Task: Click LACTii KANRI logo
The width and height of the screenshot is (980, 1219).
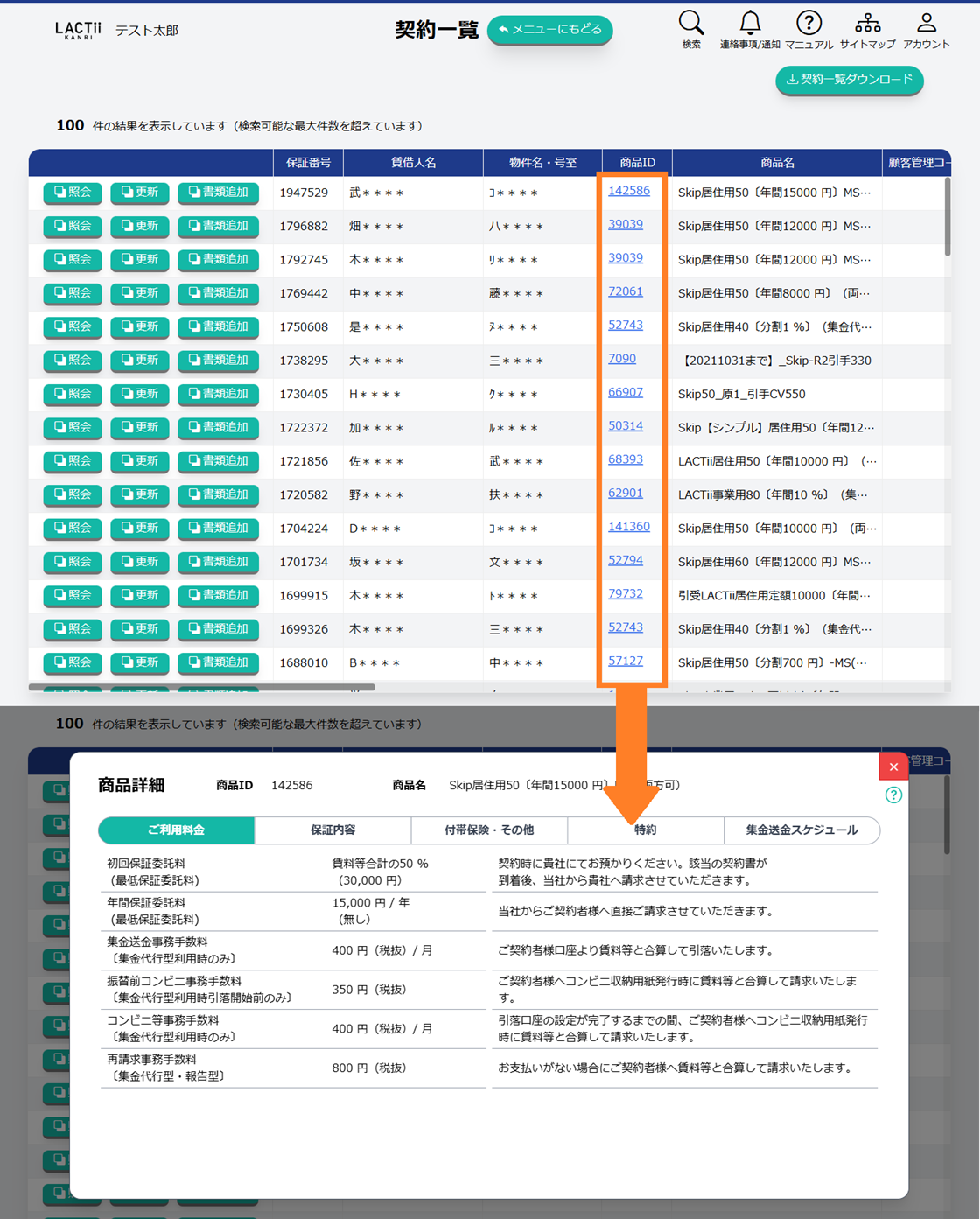Action: [78, 31]
